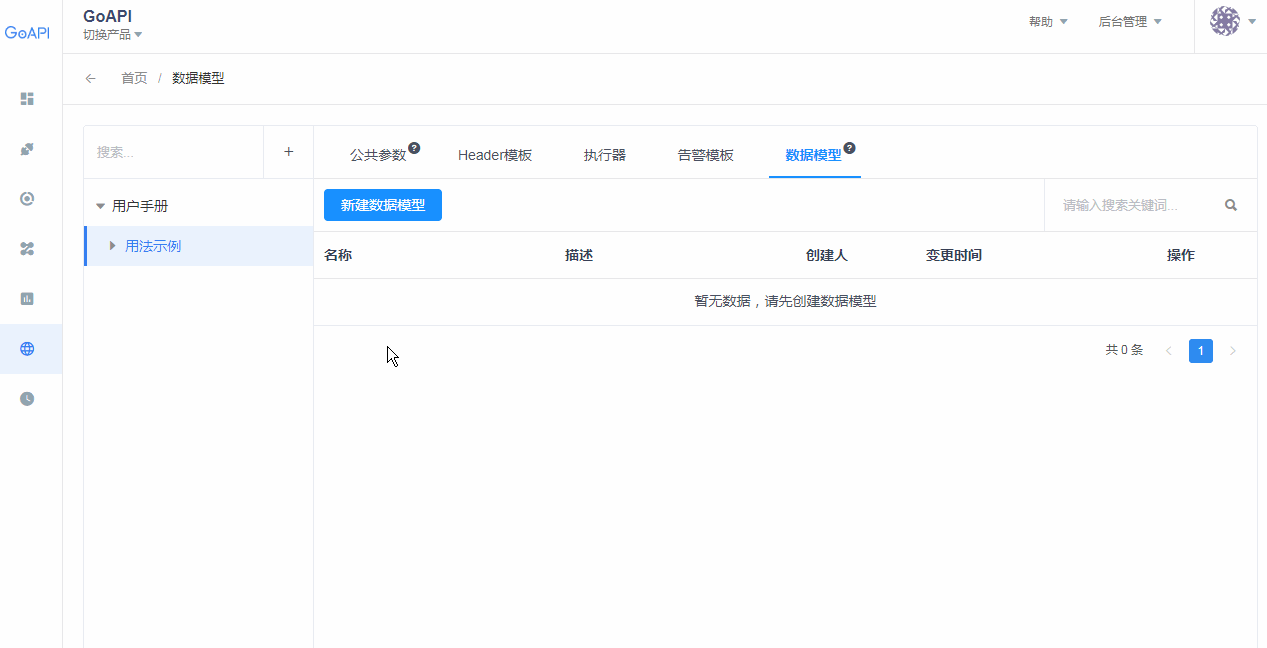This screenshot has height=648, width=1267.
Task: Click the user avatar icon
Action: [1225, 21]
